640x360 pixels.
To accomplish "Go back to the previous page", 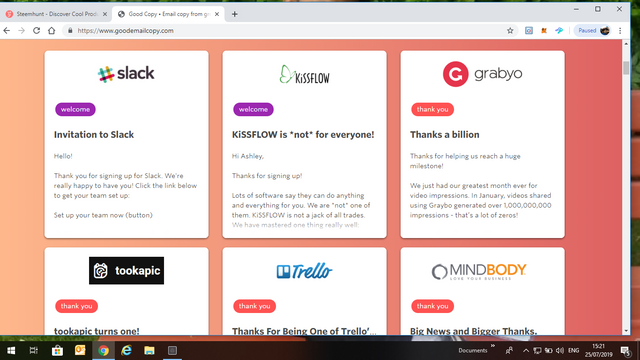I will pyautogui.click(x=7, y=31).
